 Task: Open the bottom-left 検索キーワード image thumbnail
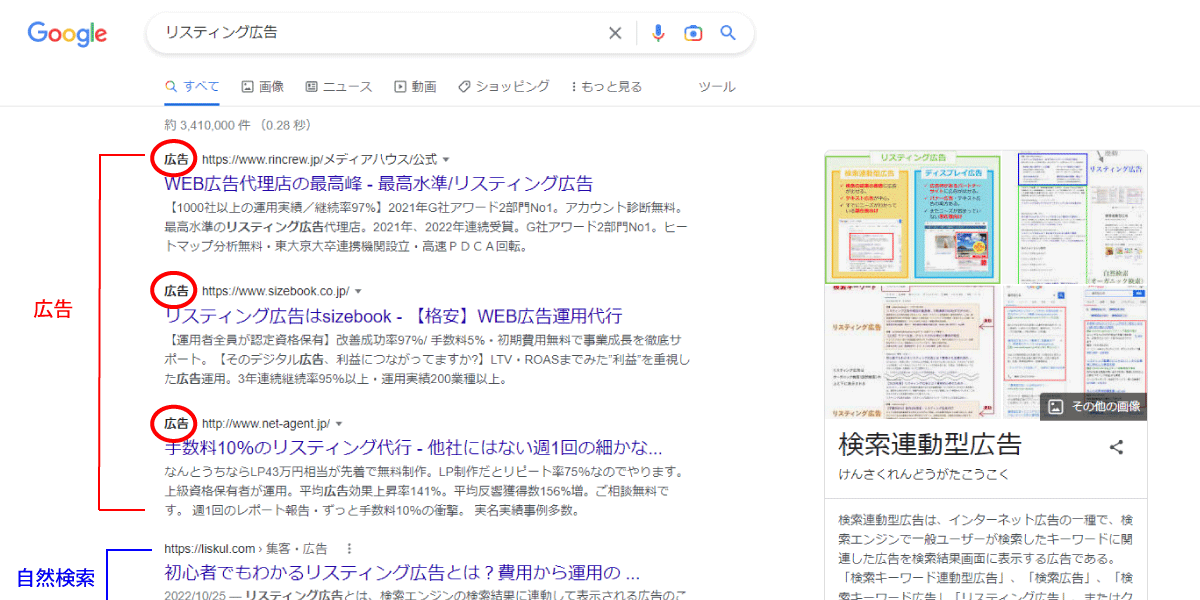click(910, 352)
